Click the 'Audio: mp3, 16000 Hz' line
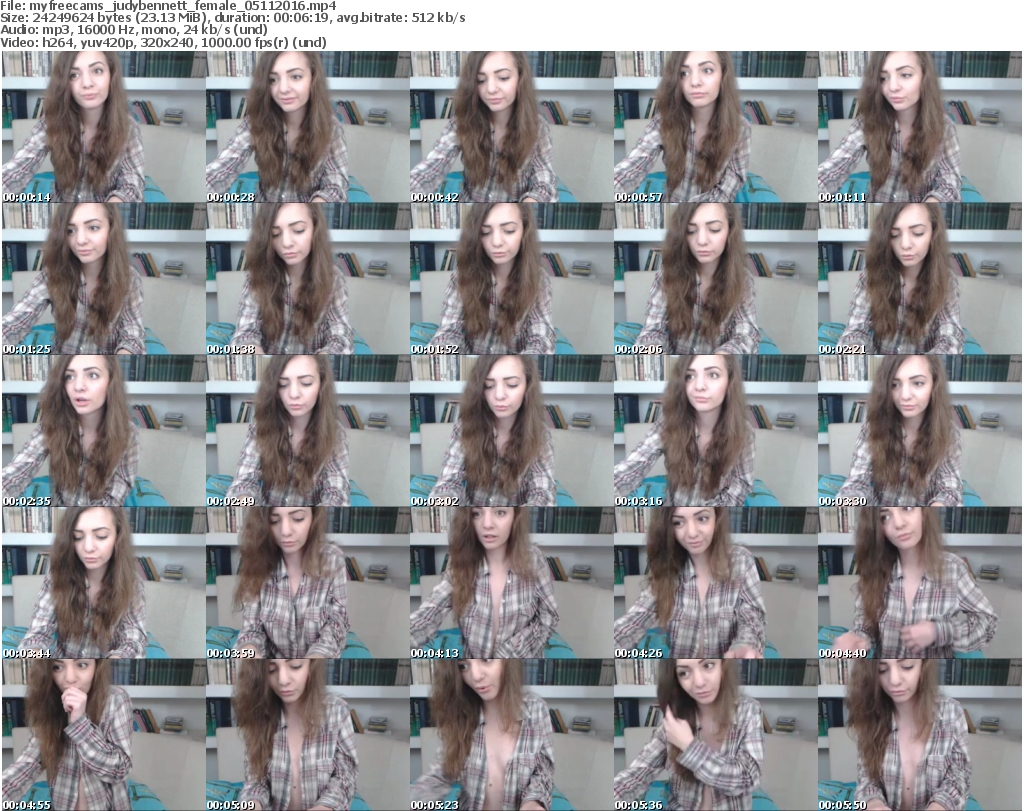 tap(134, 30)
